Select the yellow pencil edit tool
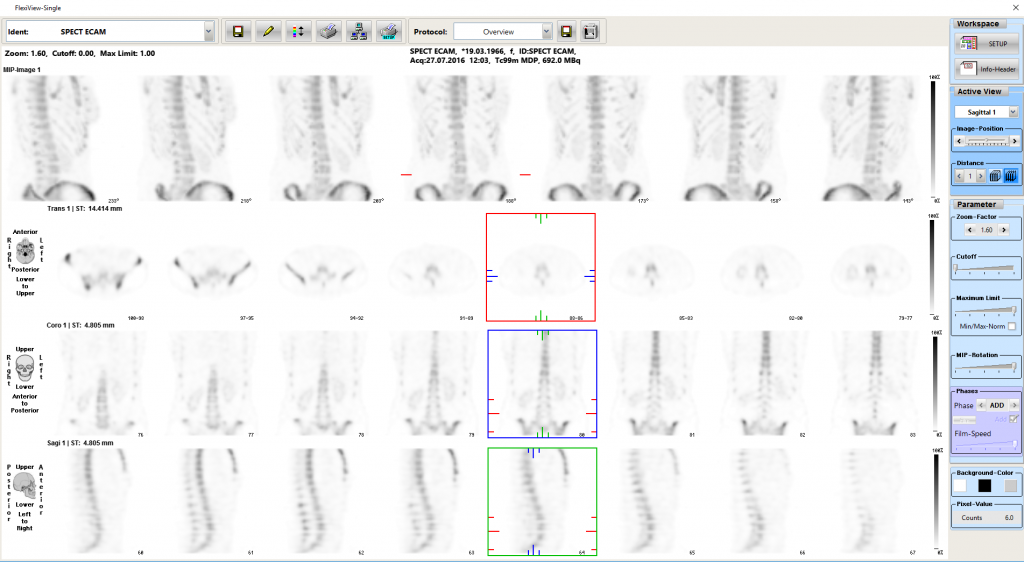This screenshot has width=1024, height=562. pos(268,32)
